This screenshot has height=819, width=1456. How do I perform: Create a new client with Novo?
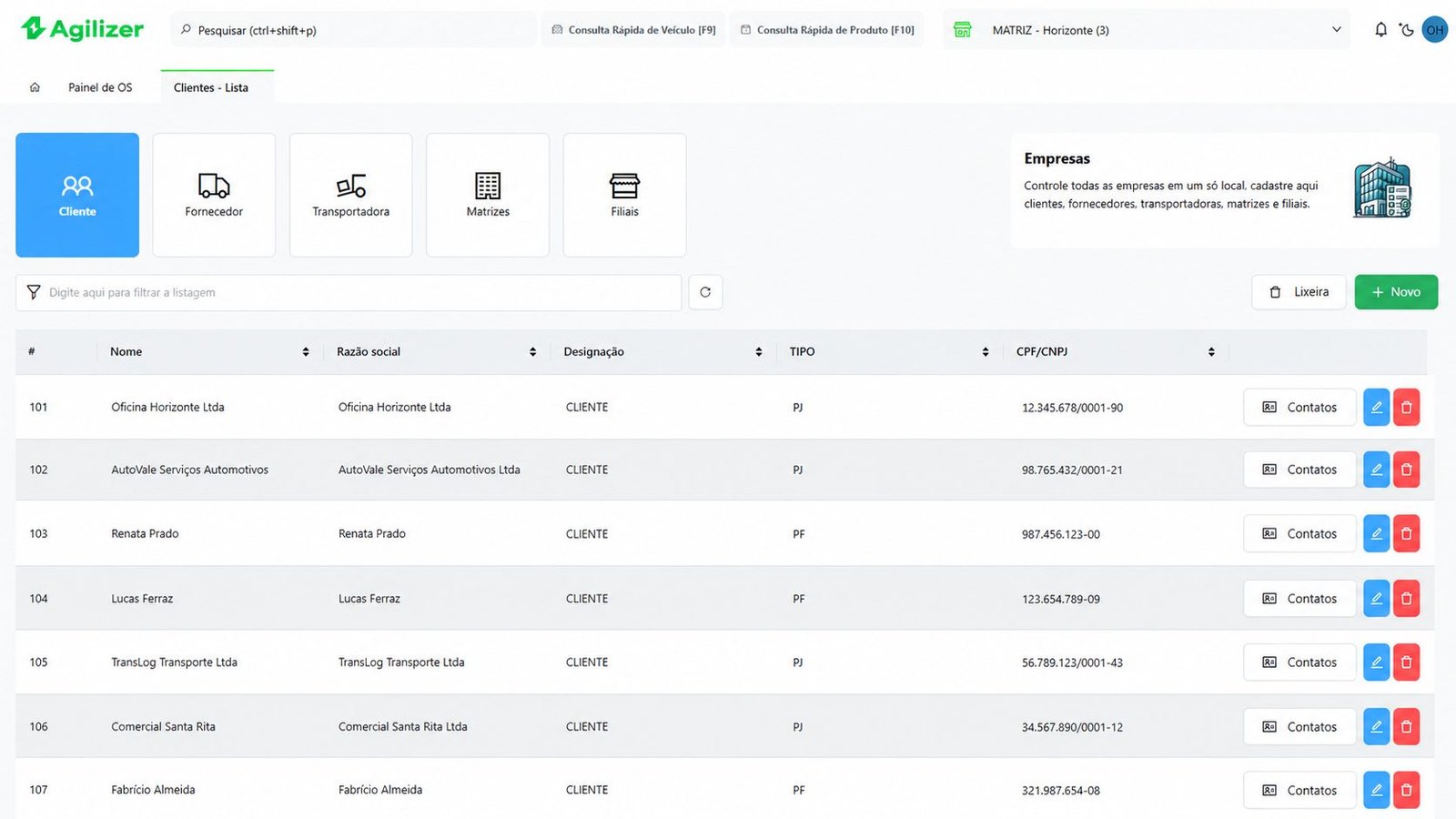1396,292
